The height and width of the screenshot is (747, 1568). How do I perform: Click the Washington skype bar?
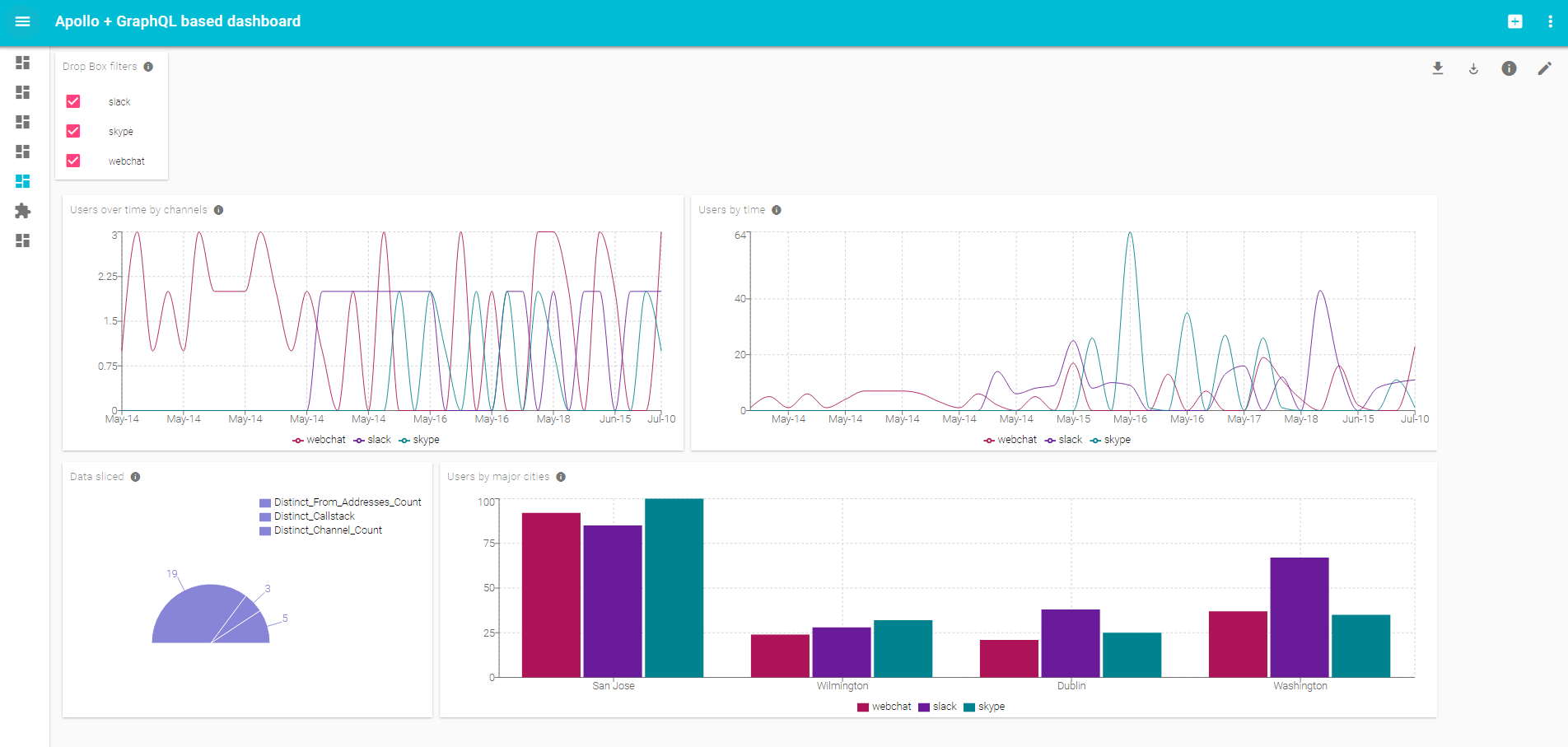tap(1360, 646)
